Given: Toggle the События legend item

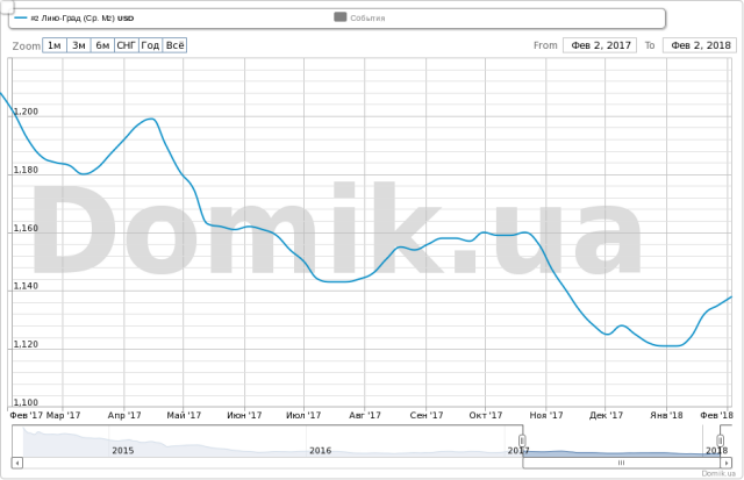Looking at the screenshot, I should (360, 18).
